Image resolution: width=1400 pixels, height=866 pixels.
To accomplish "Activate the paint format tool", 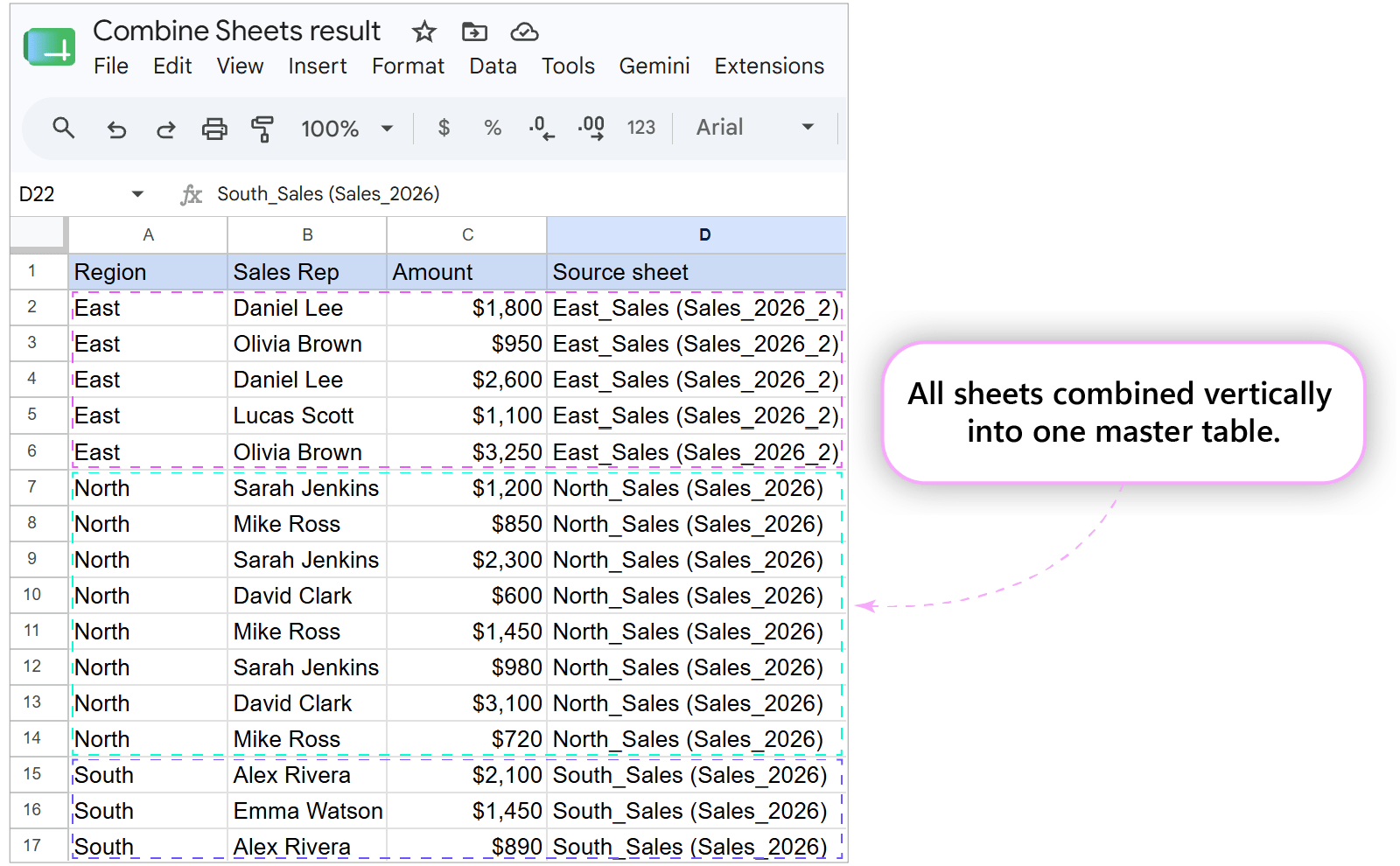I will click(262, 129).
